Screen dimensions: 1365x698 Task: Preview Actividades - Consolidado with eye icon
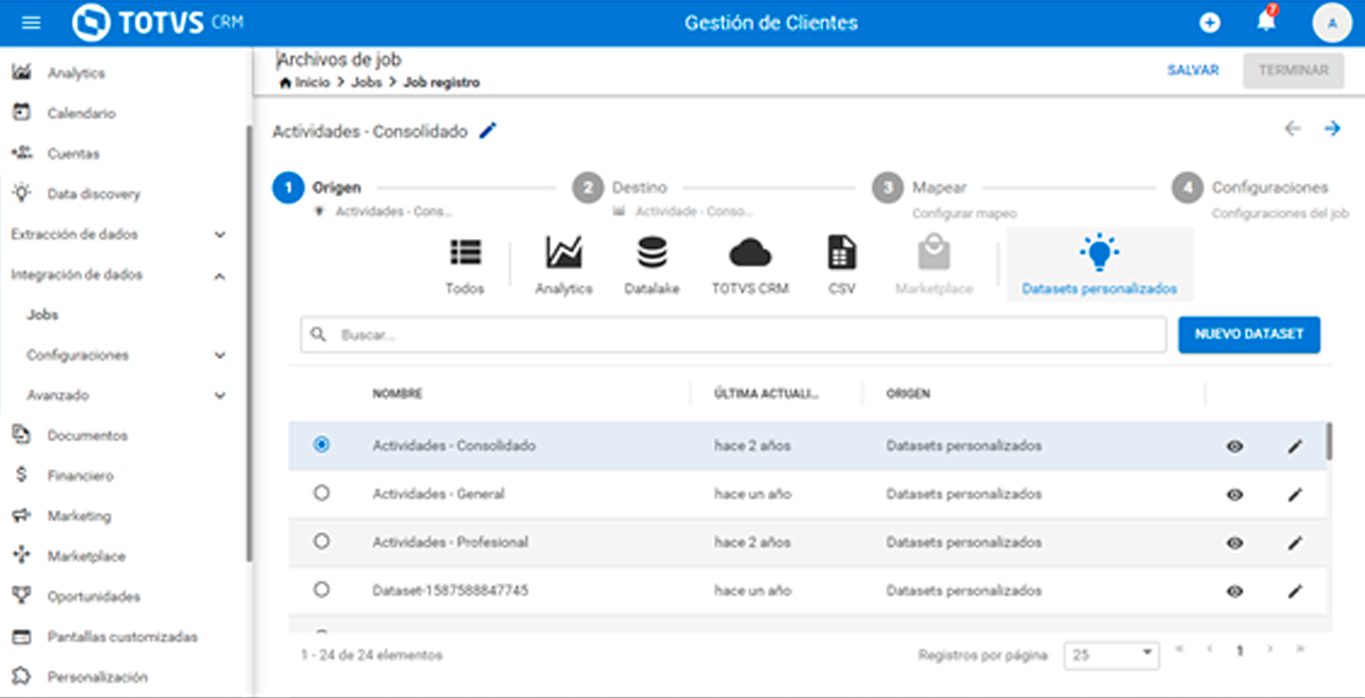click(x=1235, y=446)
